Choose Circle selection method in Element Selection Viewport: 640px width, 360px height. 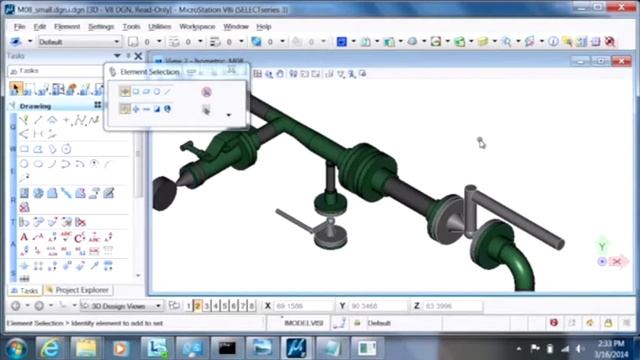click(x=157, y=91)
